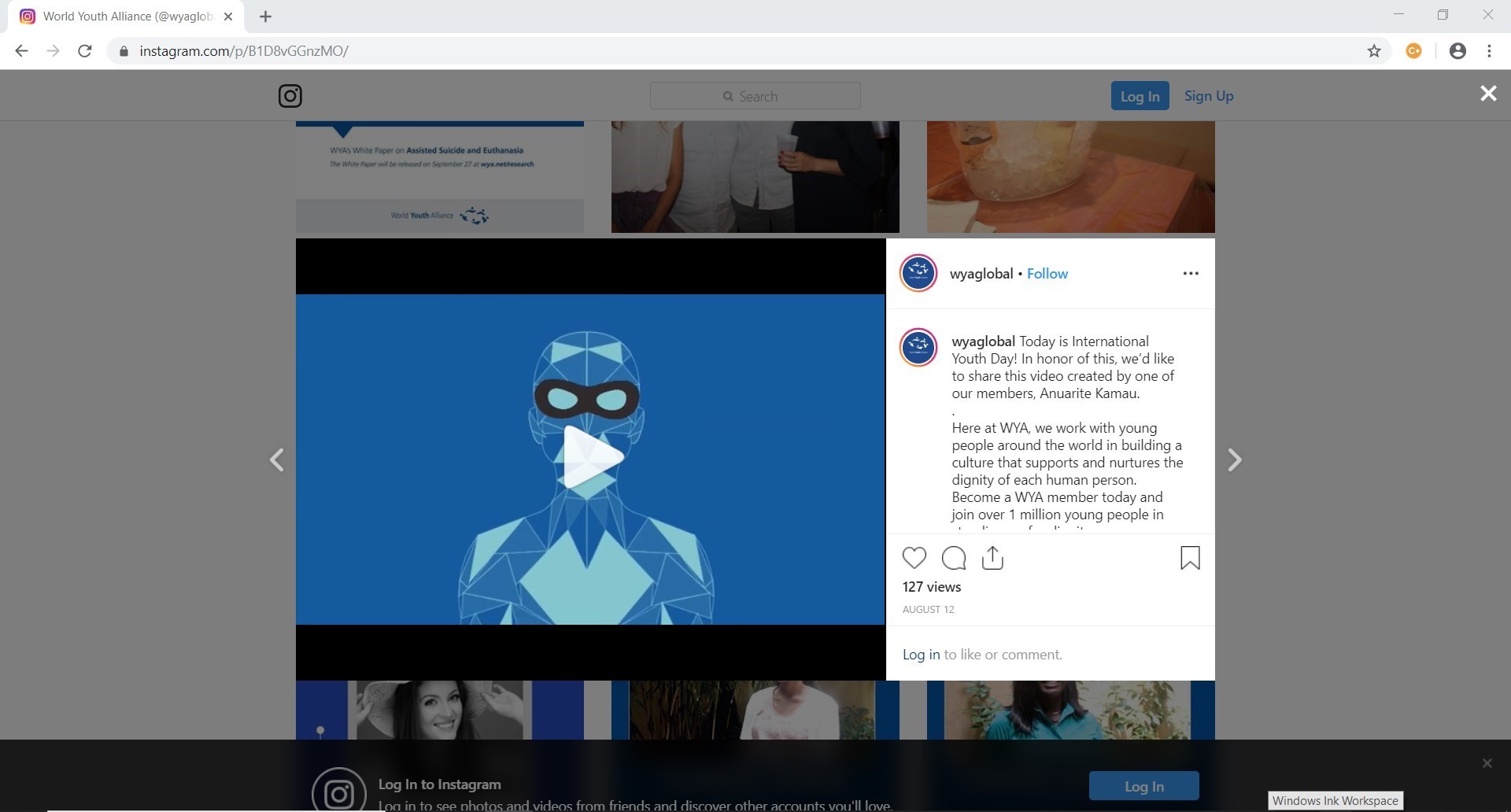This screenshot has width=1511, height=812.
Task: Click the Instagram search field
Action: [x=755, y=96]
